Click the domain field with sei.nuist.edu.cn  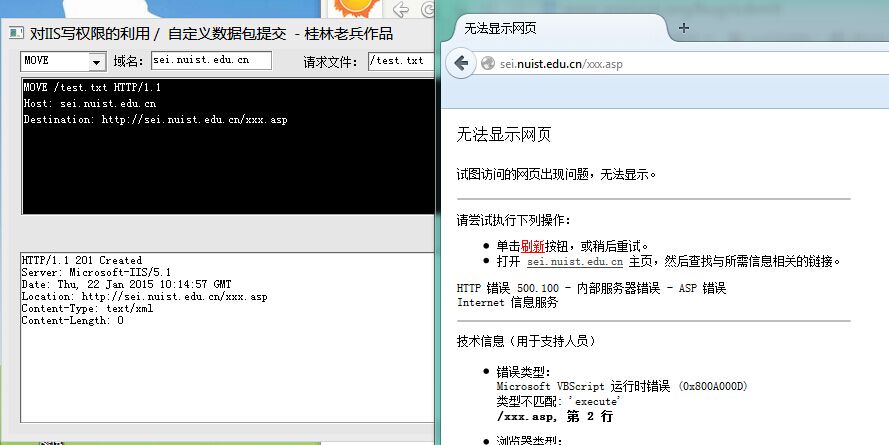coord(211,60)
